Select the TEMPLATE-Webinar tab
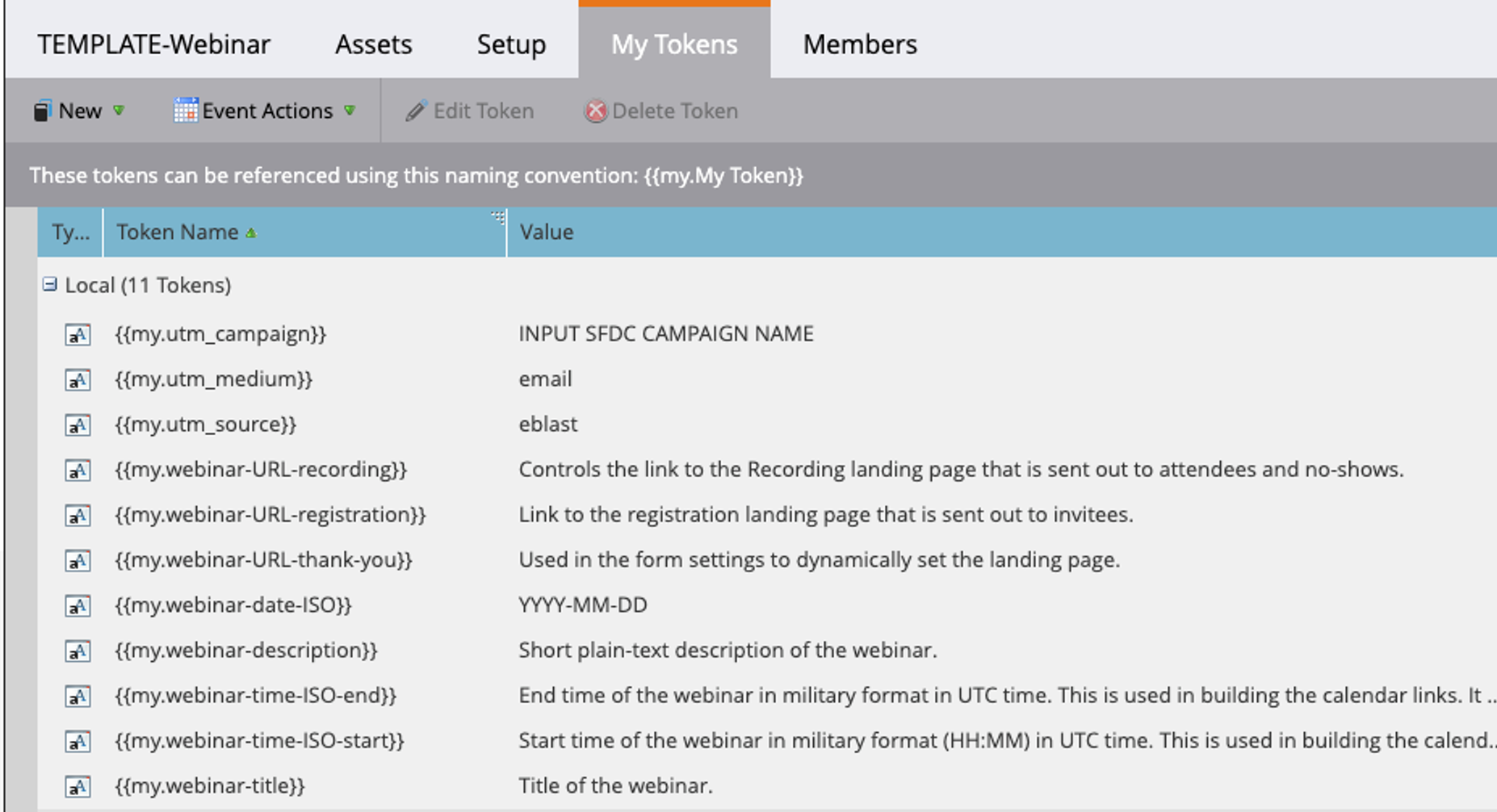Image resolution: width=1497 pixels, height=812 pixels. pos(153,44)
